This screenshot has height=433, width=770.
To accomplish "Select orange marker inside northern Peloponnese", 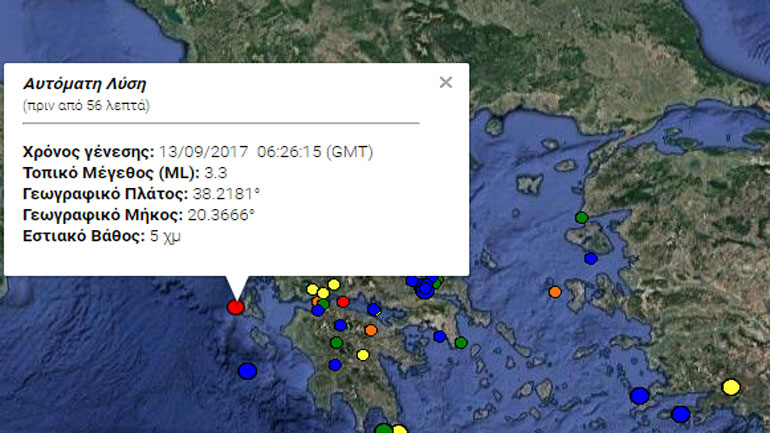I will click(x=371, y=330).
